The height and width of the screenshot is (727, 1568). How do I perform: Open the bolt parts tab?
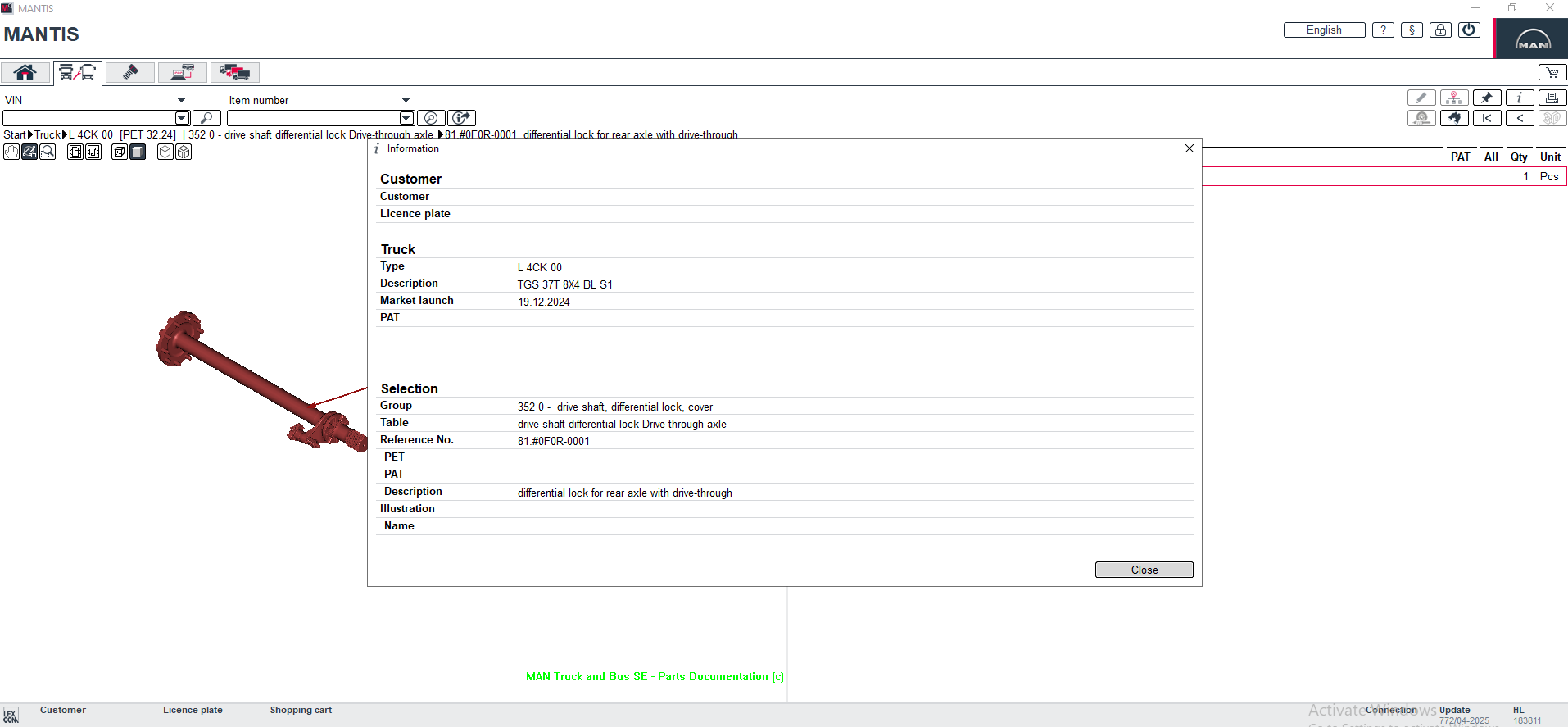point(130,72)
